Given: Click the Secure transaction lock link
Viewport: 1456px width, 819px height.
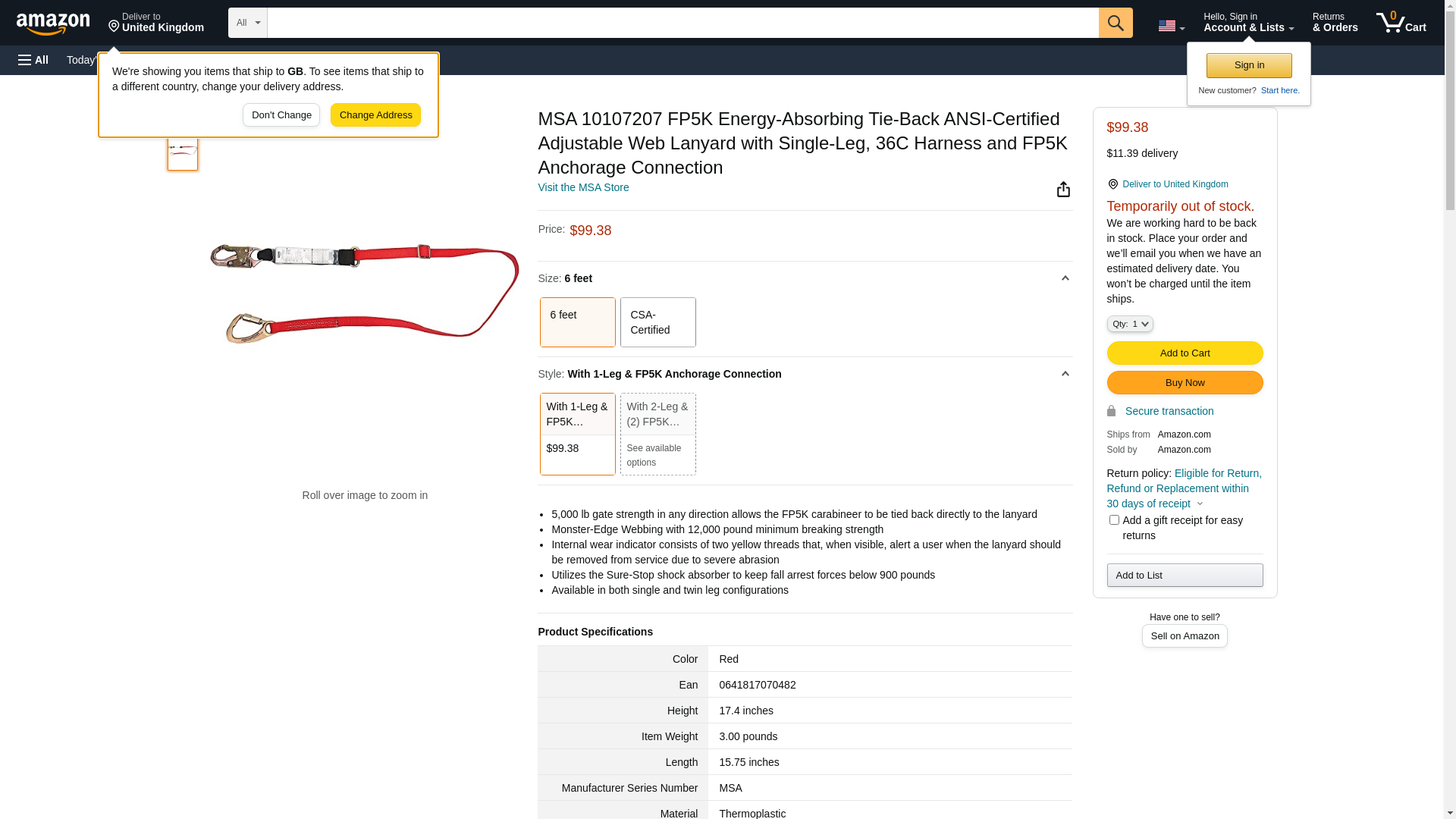Looking at the screenshot, I should click(1169, 411).
